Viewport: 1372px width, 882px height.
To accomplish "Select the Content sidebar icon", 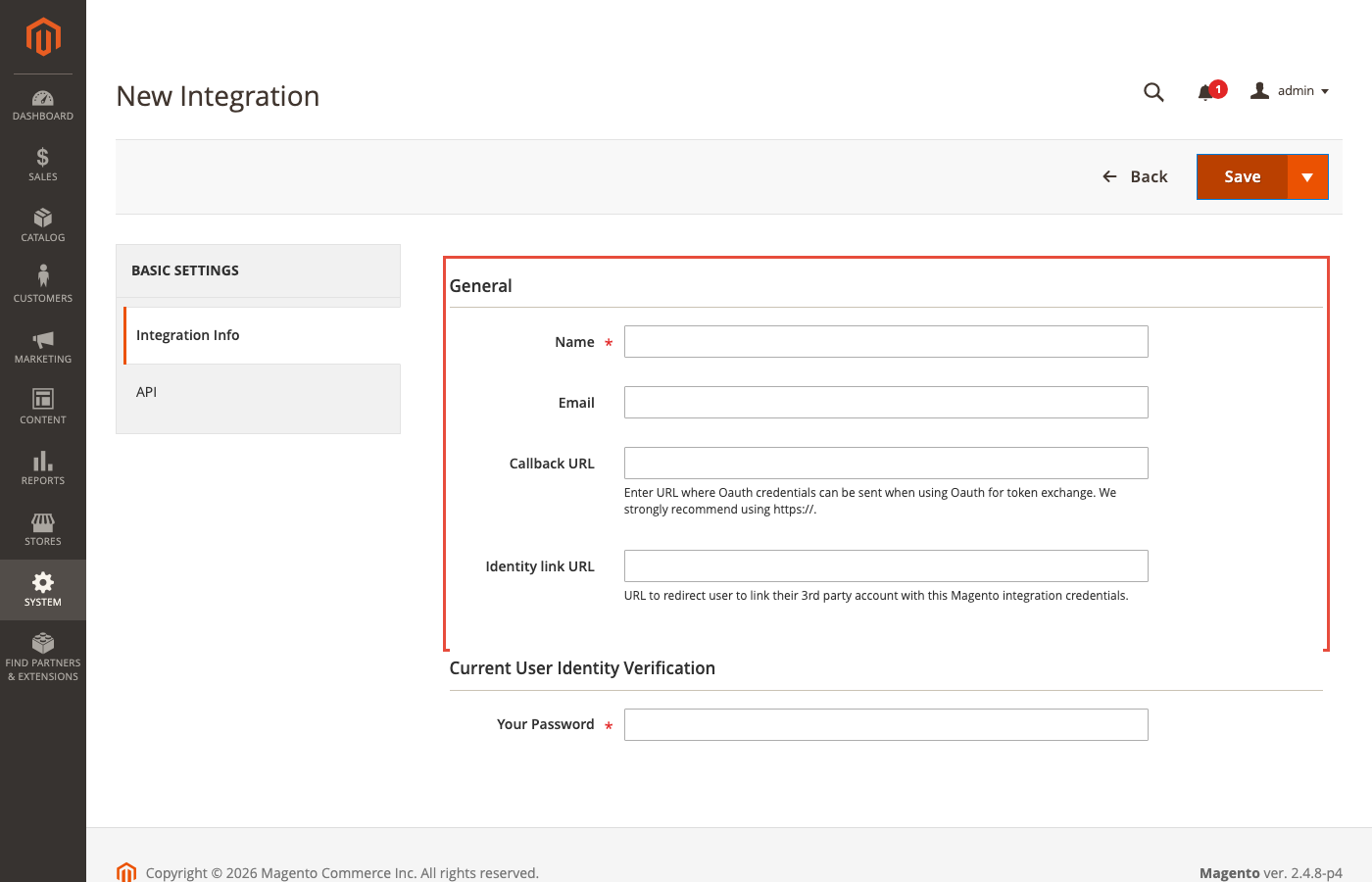I will click(x=42, y=408).
